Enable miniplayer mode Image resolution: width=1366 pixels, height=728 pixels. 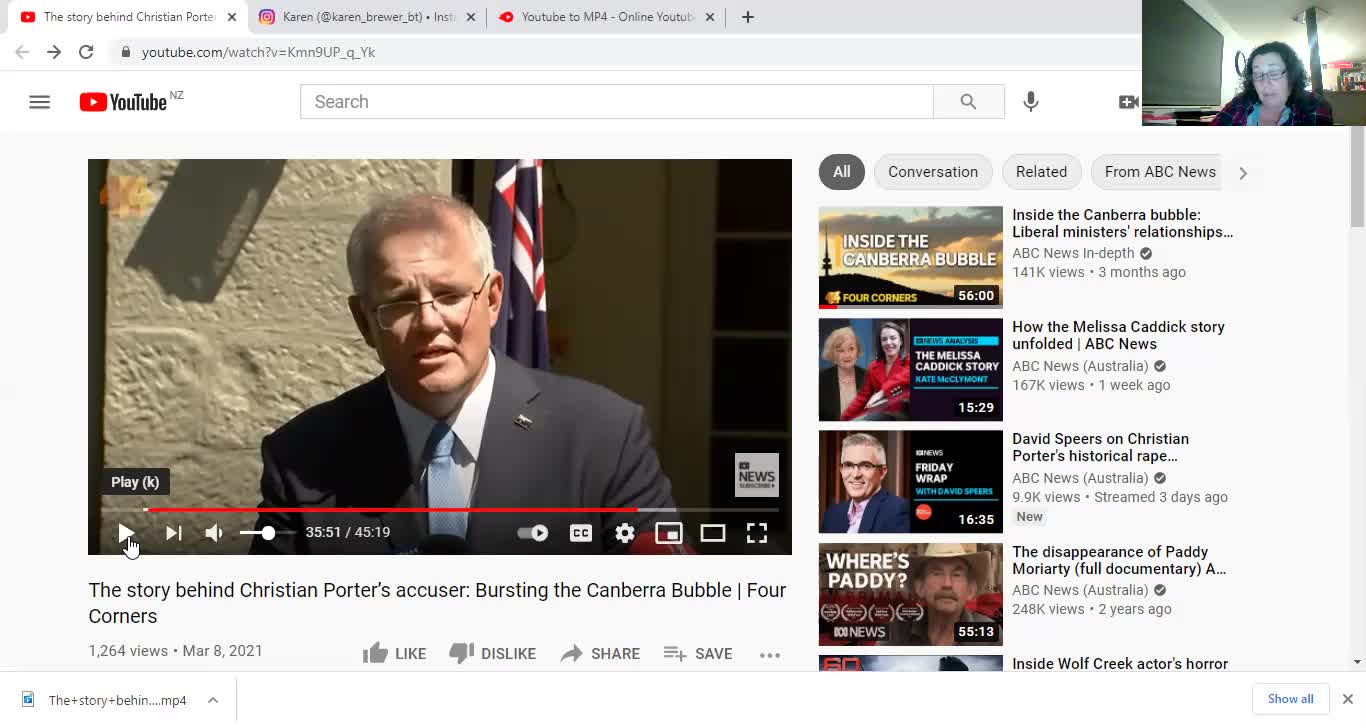669,533
